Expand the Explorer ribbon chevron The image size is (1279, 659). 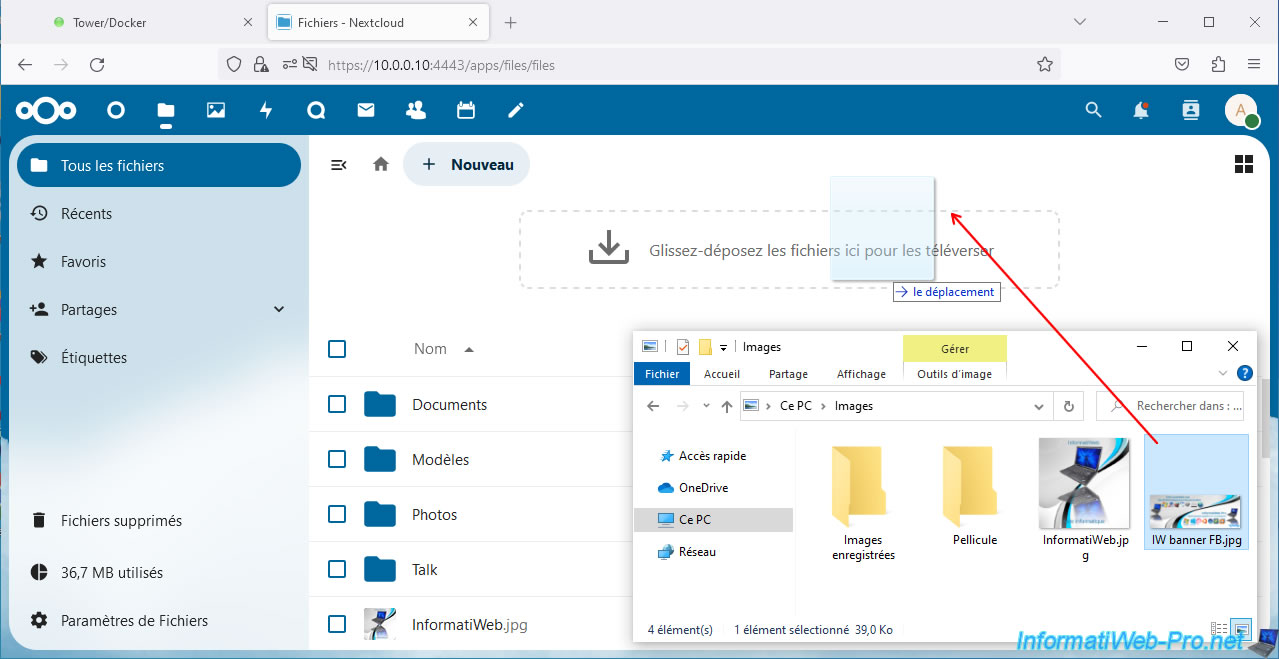tap(1222, 373)
